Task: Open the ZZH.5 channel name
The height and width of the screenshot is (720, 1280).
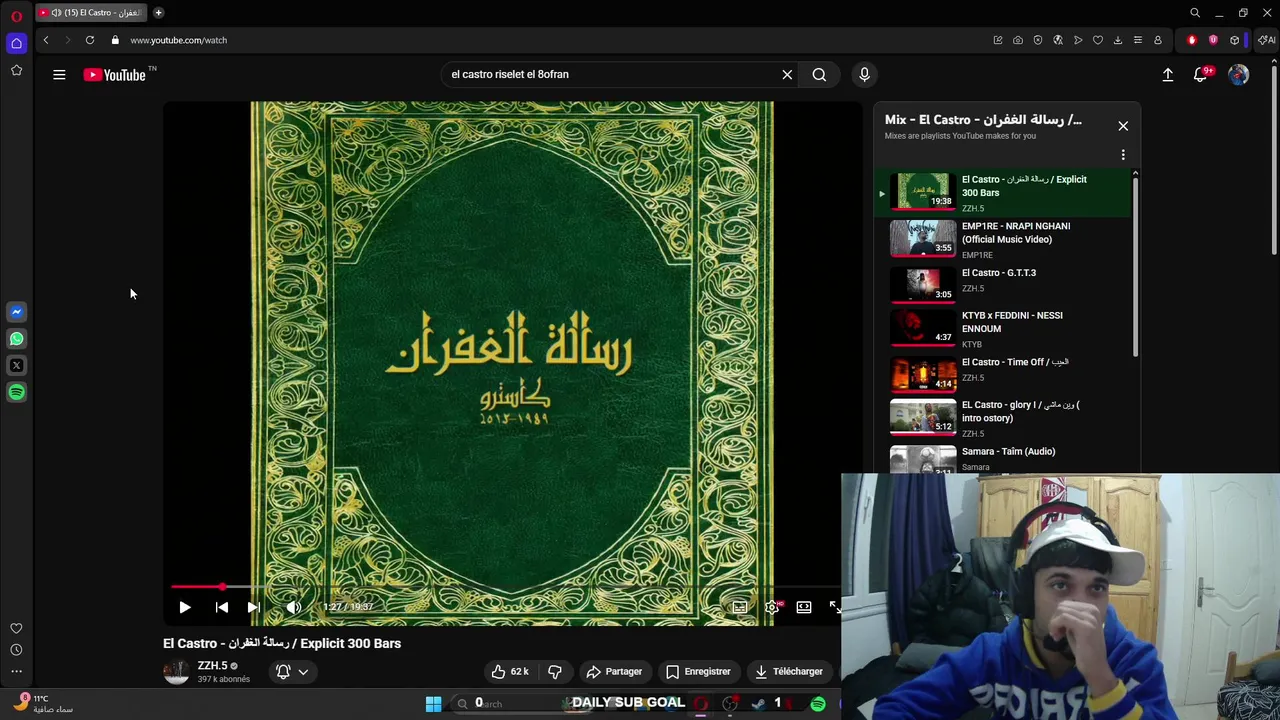Action: pos(212,665)
